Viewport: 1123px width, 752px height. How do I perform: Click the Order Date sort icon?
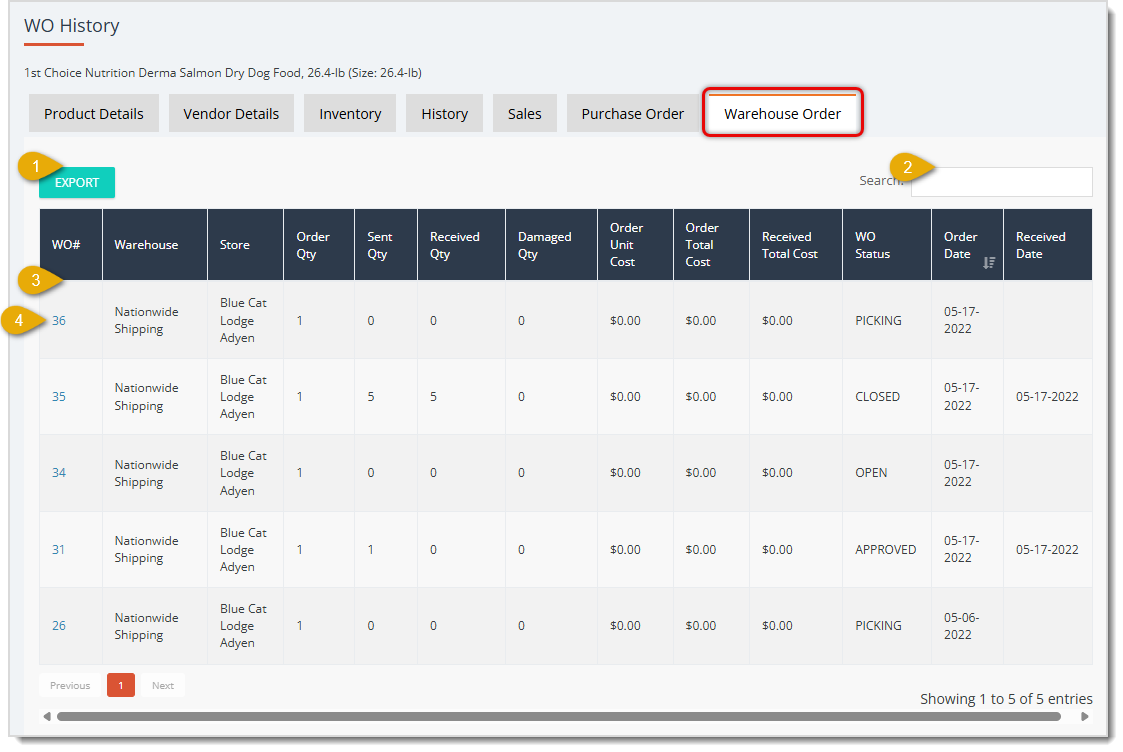(989, 263)
